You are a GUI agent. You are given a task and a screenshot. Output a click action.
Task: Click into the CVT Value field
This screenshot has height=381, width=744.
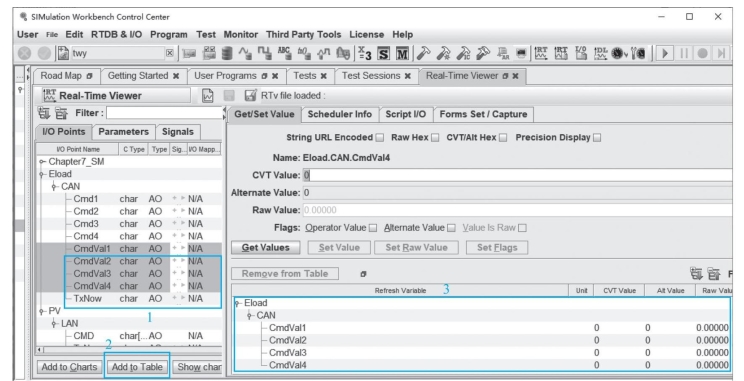coord(517,175)
